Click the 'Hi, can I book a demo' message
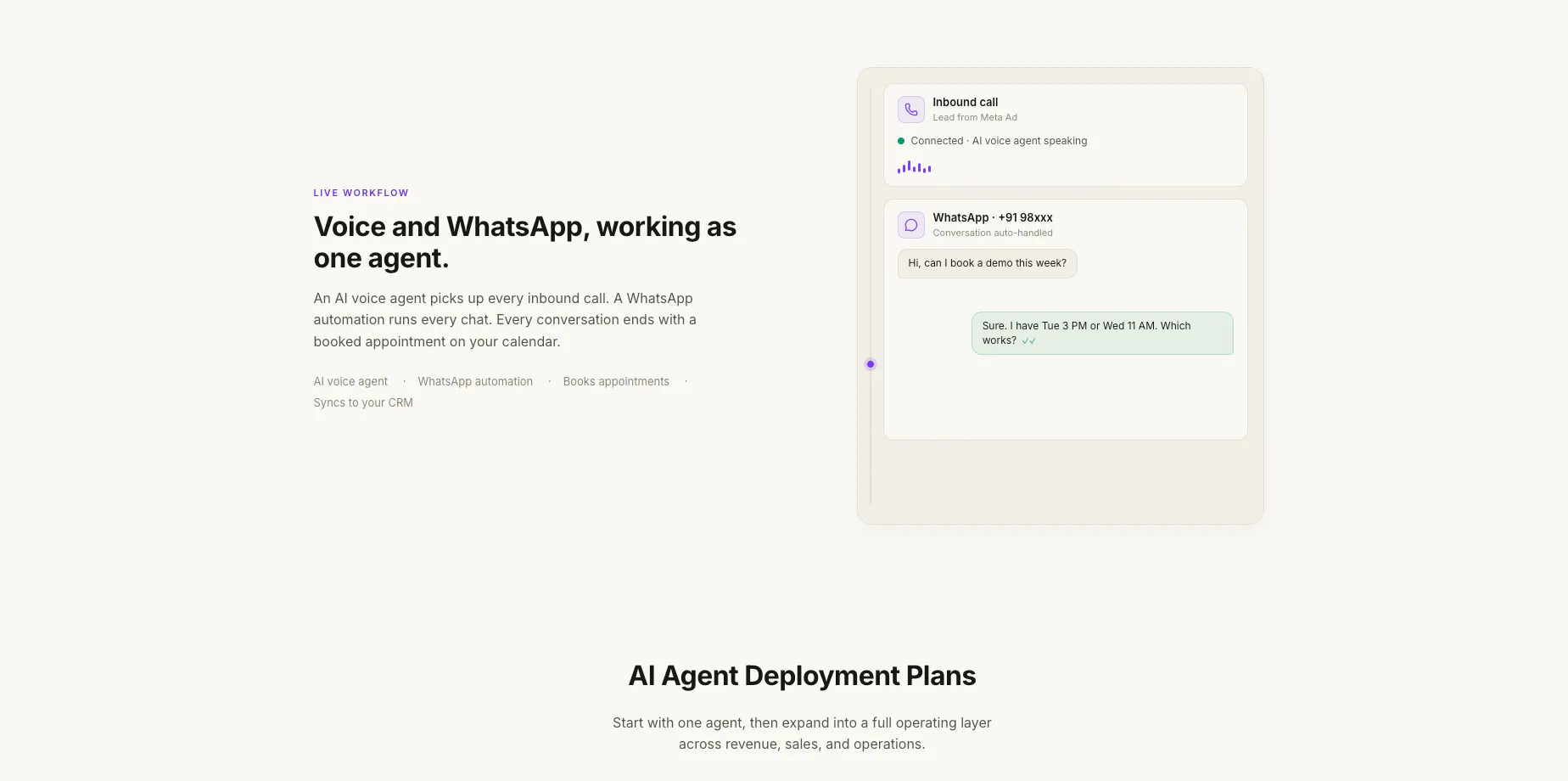The height and width of the screenshot is (781, 1568). 988,263
